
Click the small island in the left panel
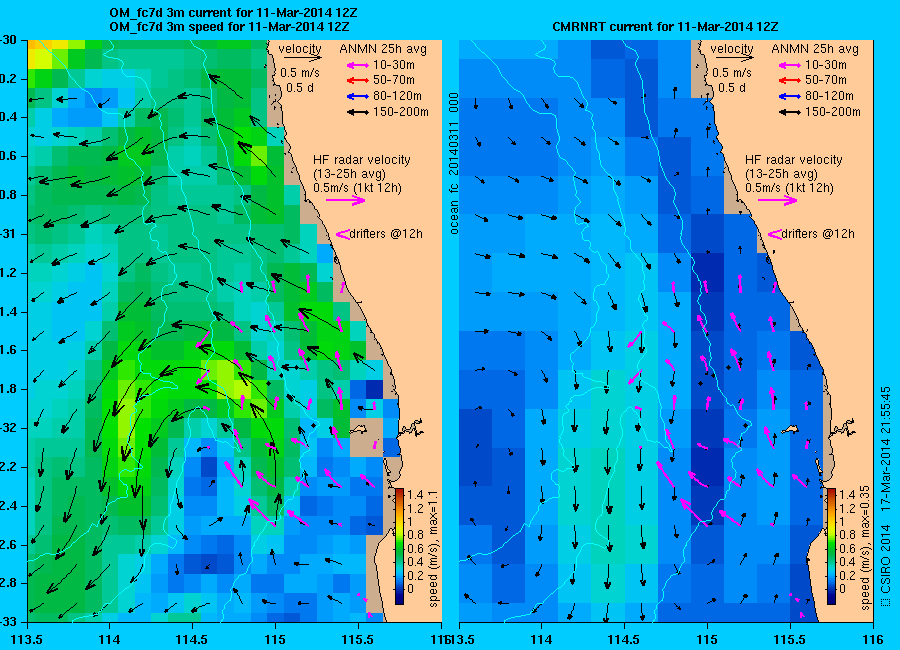(x=360, y=429)
